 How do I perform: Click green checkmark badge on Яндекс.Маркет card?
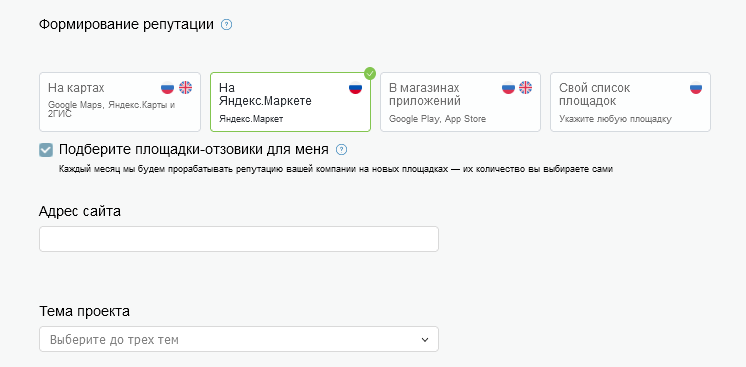[x=370, y=73]
